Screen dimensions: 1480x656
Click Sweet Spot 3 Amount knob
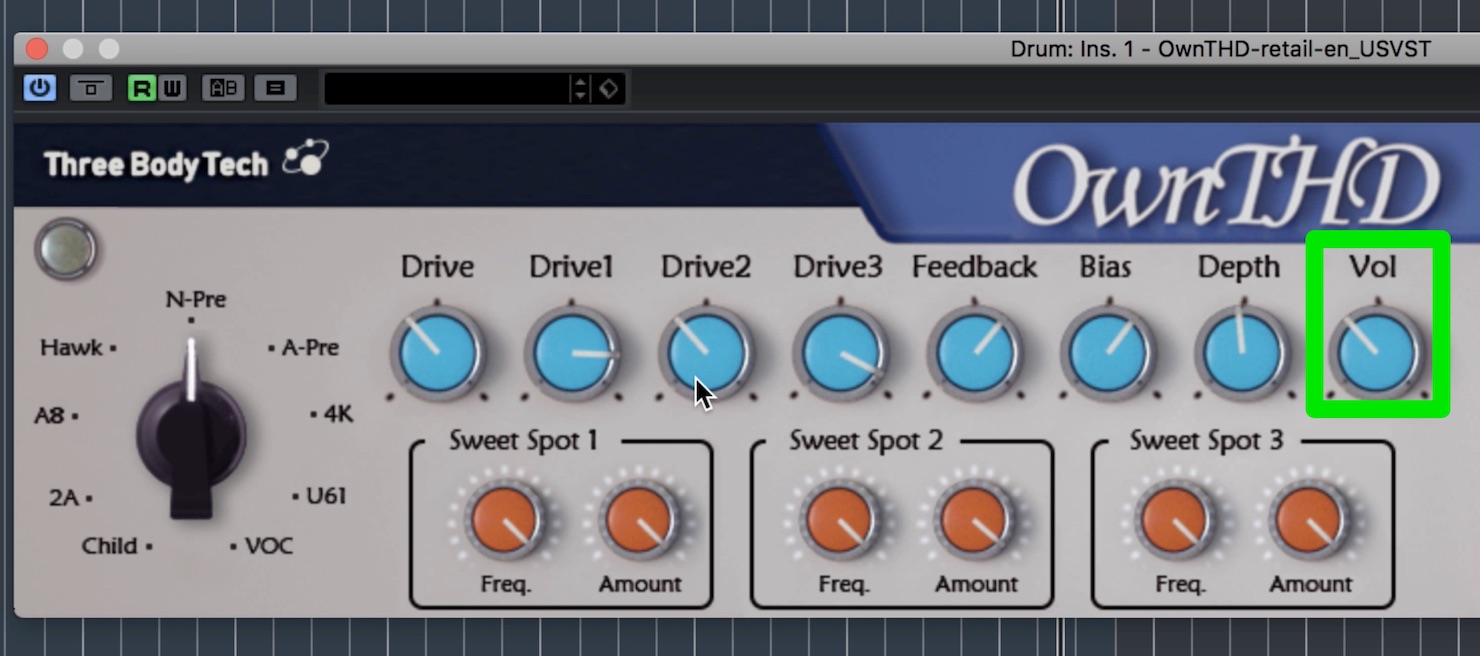click(x=1310, y=520)
